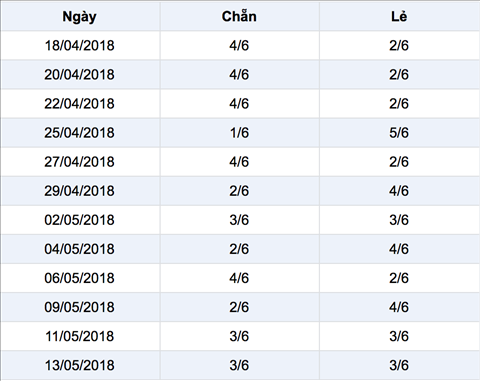Click Lẻ value for row 02/05/2018
Viewport: 480px width, 381px height.
tap(399, 220)
